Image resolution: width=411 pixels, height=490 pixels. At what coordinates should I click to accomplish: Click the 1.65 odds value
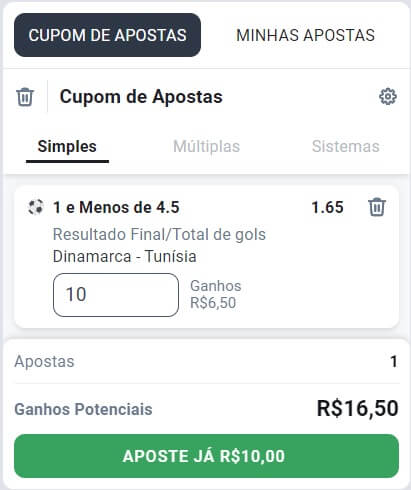click(327, 207)
